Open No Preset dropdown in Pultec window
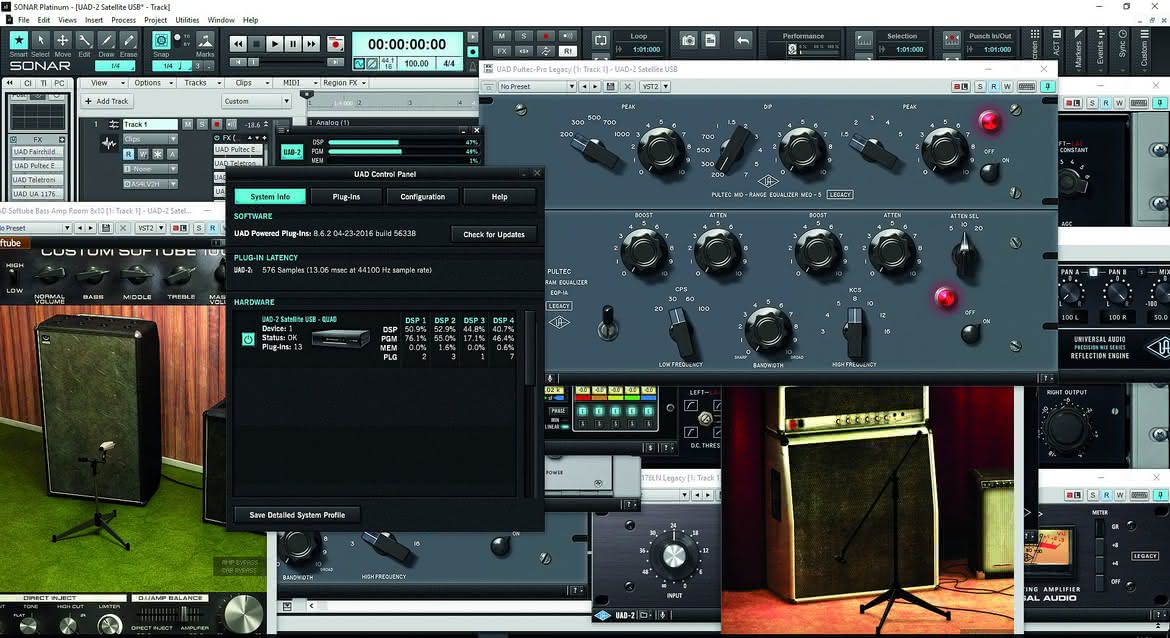This screenshot has height=638, width=1170. 536,87
